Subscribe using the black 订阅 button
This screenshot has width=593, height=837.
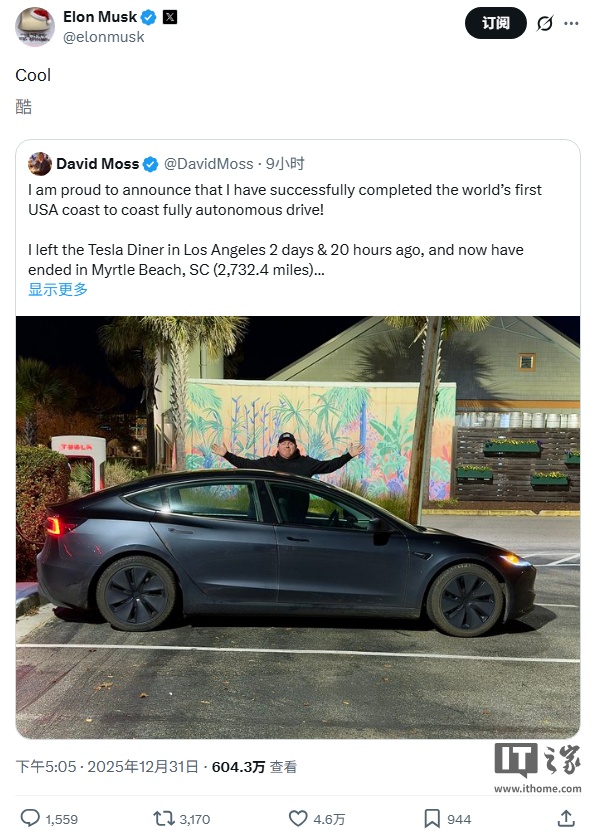(x=495, y=23)
